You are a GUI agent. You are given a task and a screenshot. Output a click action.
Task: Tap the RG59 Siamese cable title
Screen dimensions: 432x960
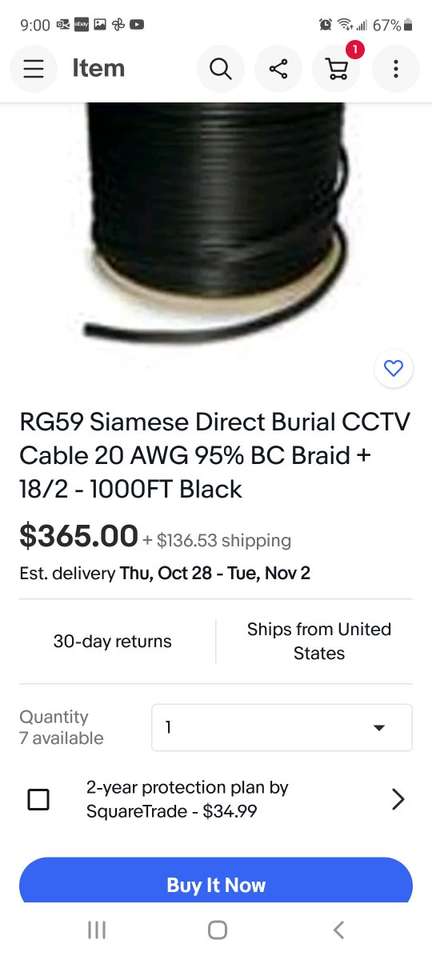[215, 456]
